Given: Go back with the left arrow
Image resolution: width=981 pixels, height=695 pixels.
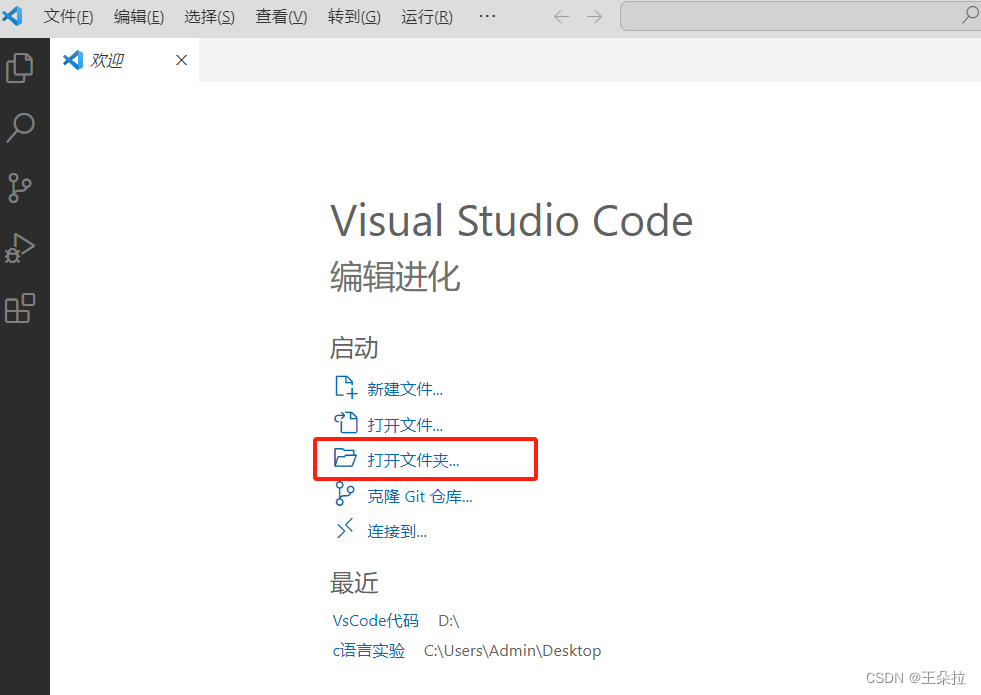Looking at the screenshot, I should coord(561,17).
